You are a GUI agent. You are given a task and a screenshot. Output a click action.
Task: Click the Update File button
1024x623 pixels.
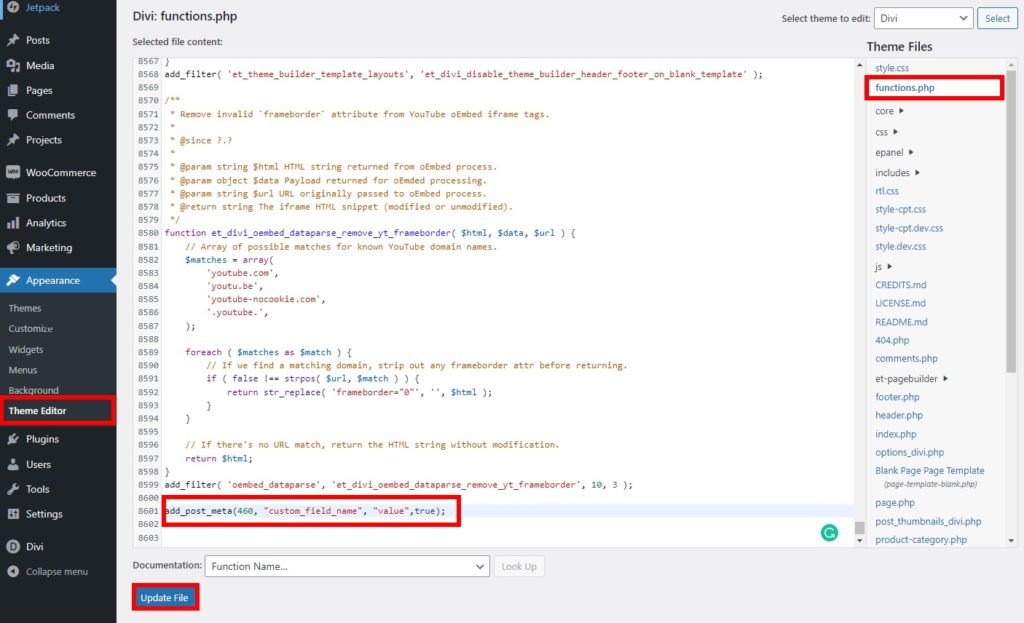coord(165,598)
